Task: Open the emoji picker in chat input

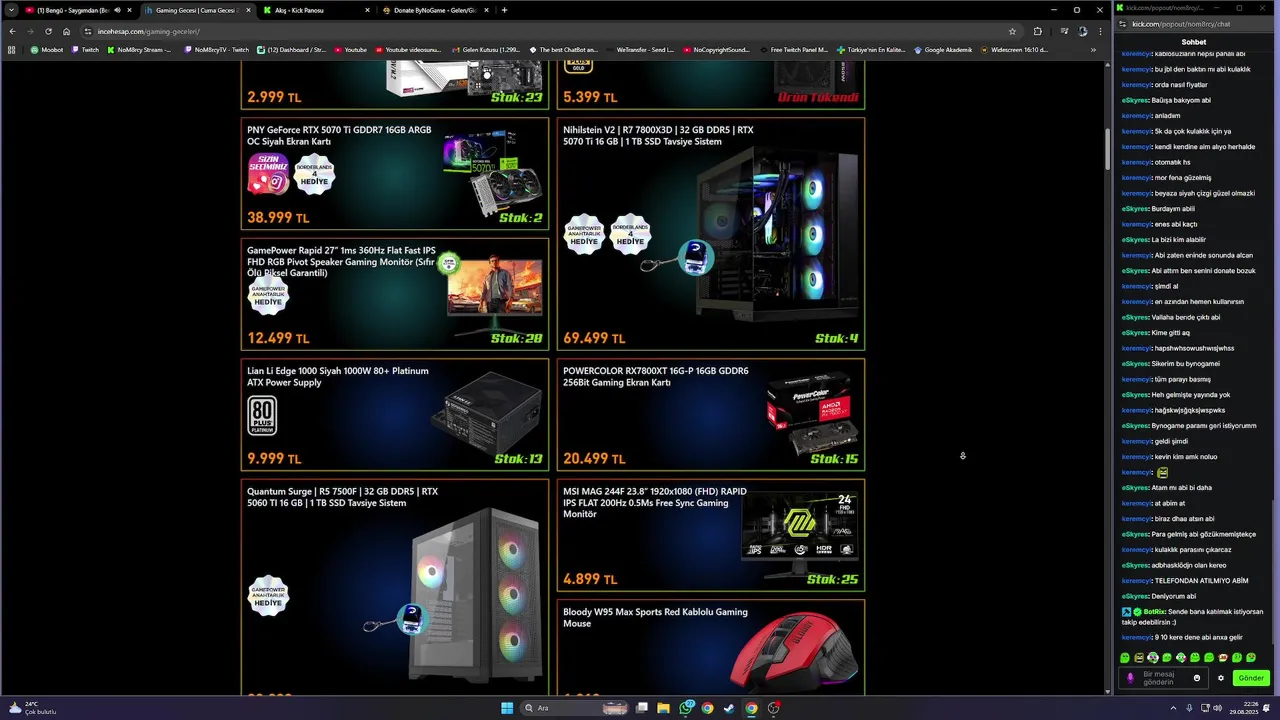Action: point(1197,678)
